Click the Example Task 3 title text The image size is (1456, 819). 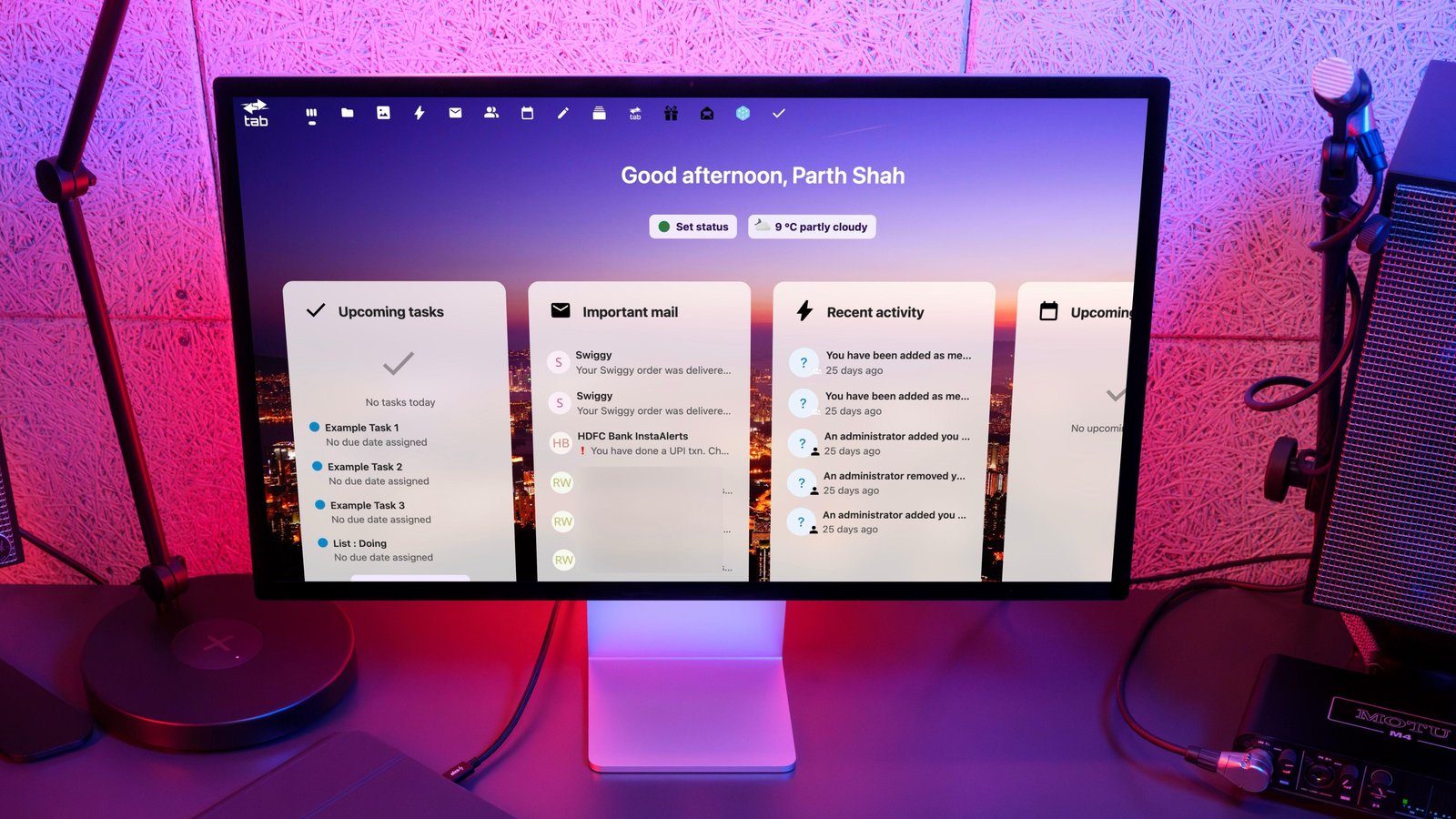click(x=368, y=505)
